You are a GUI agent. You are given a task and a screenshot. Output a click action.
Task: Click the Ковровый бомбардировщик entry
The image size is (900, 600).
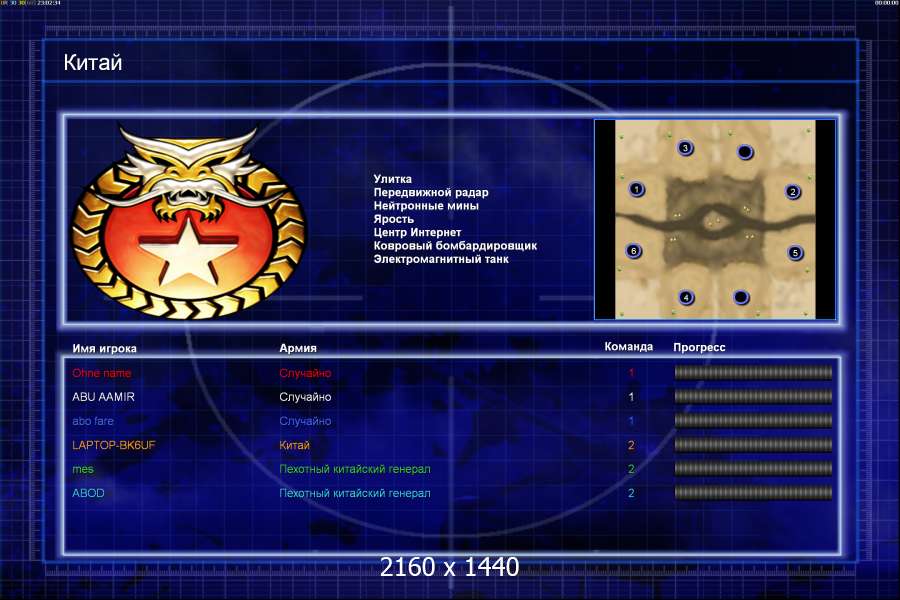(455, 246)
